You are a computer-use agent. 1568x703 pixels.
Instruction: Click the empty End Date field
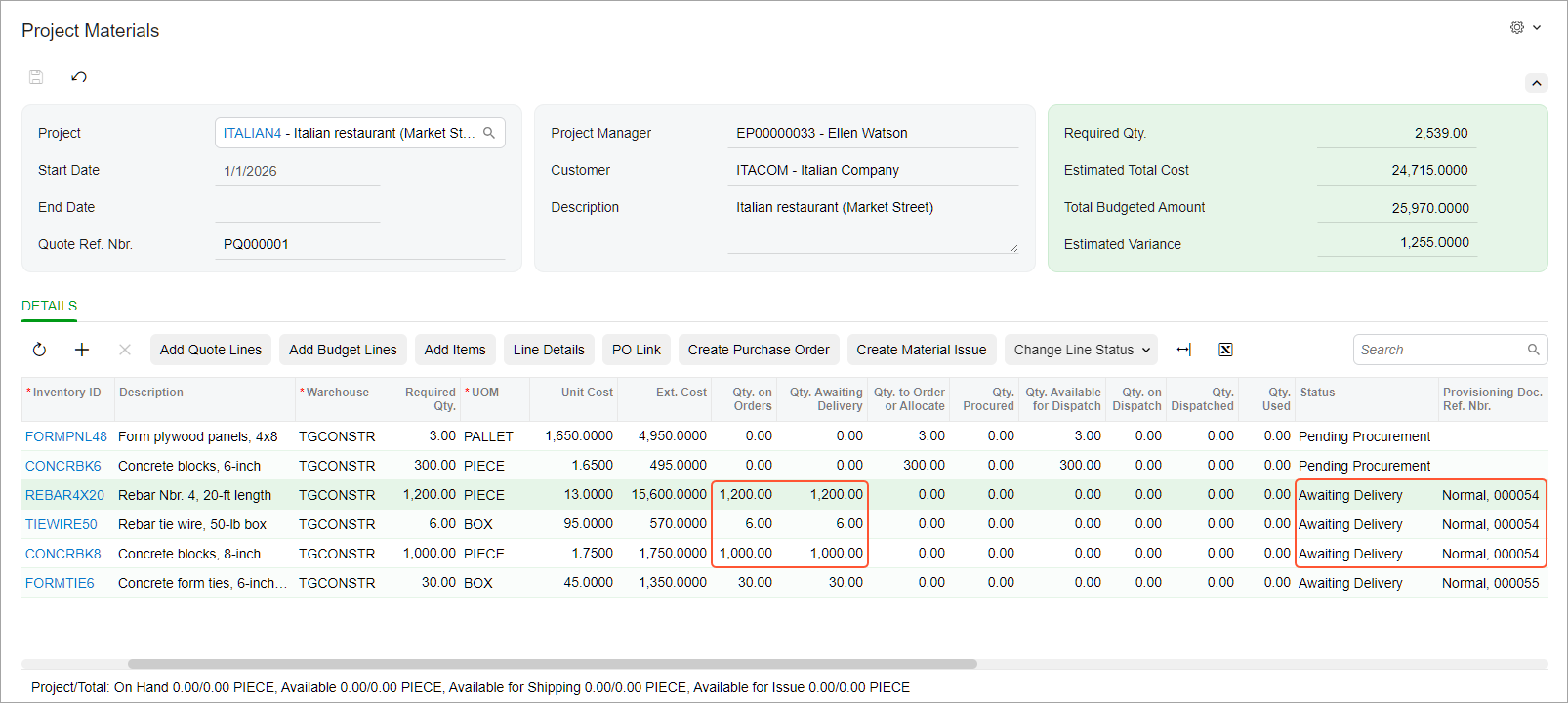[x=297, y=207]
